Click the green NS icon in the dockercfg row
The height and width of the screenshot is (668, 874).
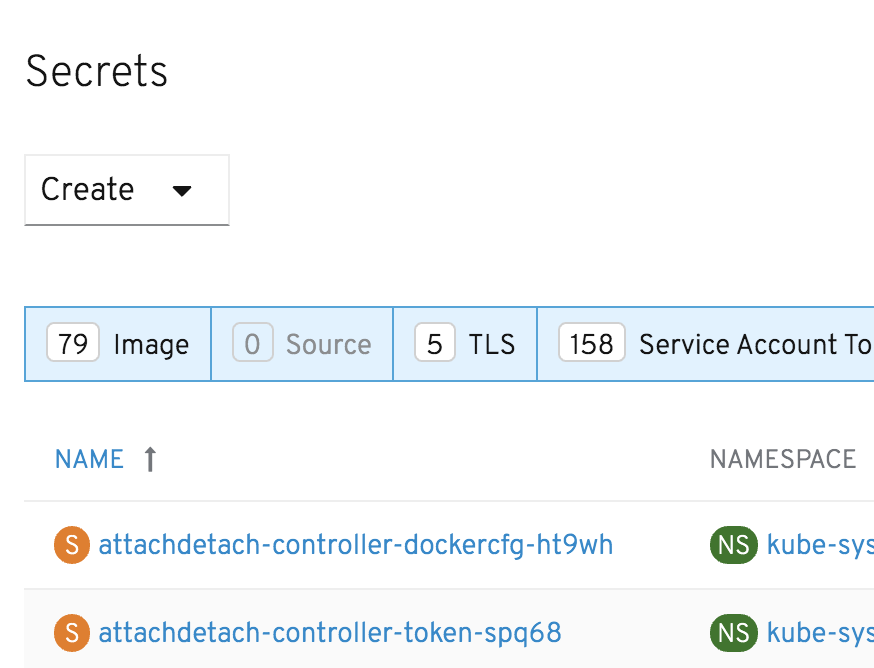733,545
